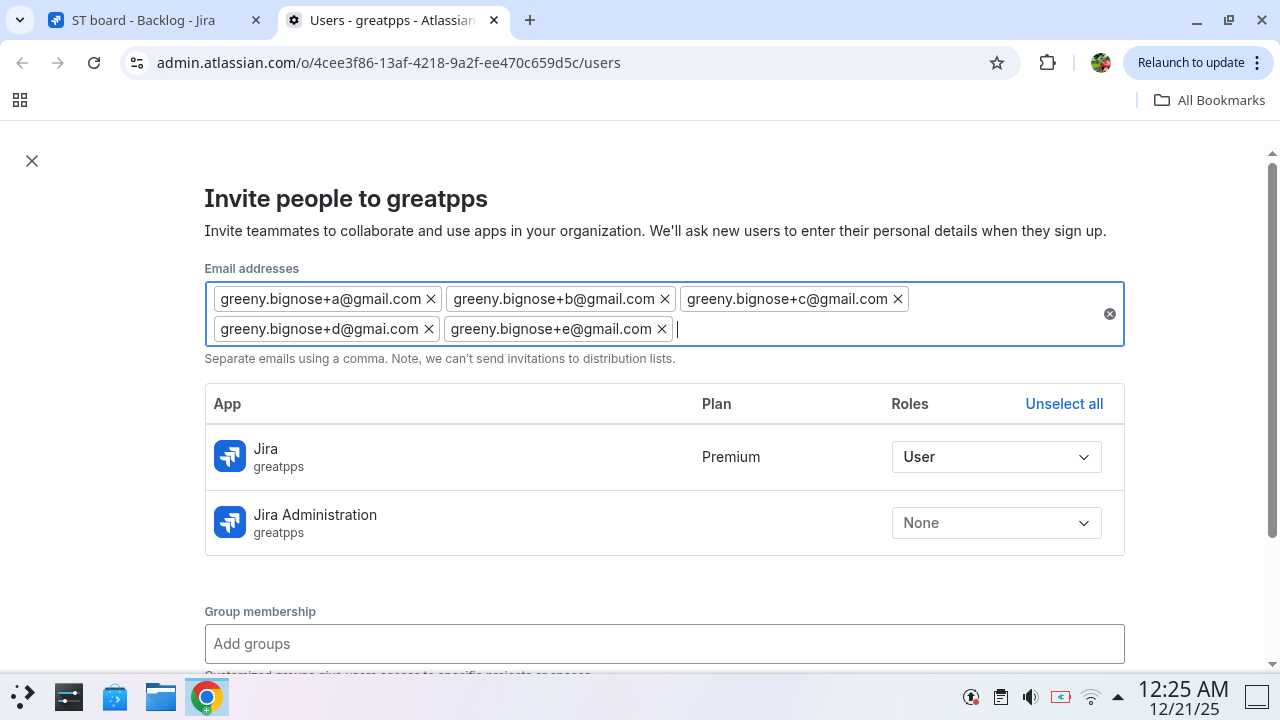Reload the current page
The height and width of the screenshot is (720, 1280).
point(94,63)
